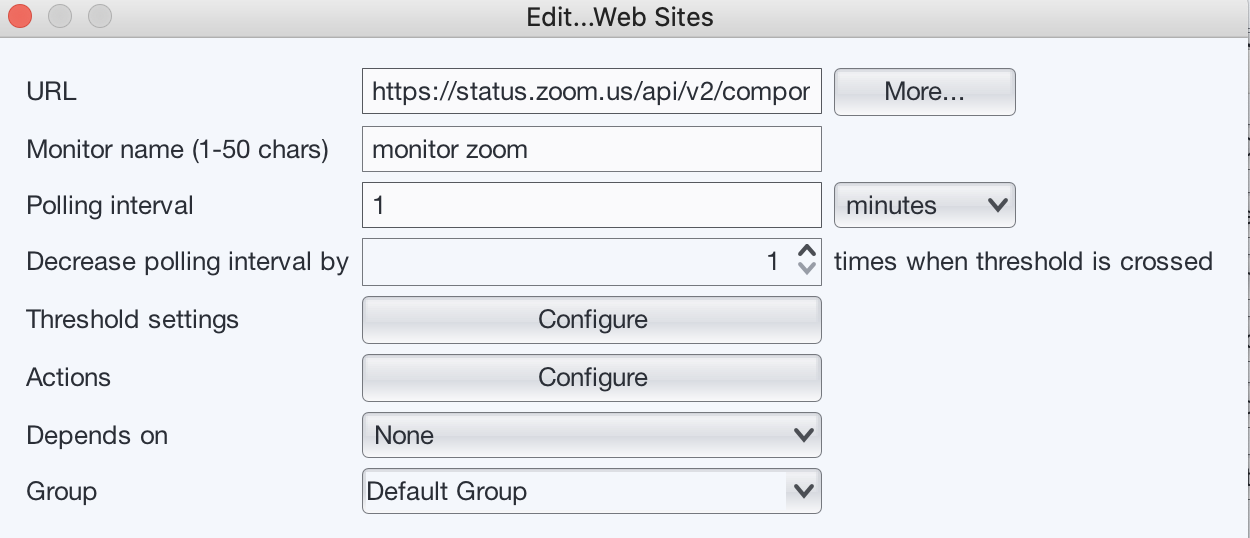
Task: Click the decrement arrow on the polling spinner
Action: click(x=807, y=269)
